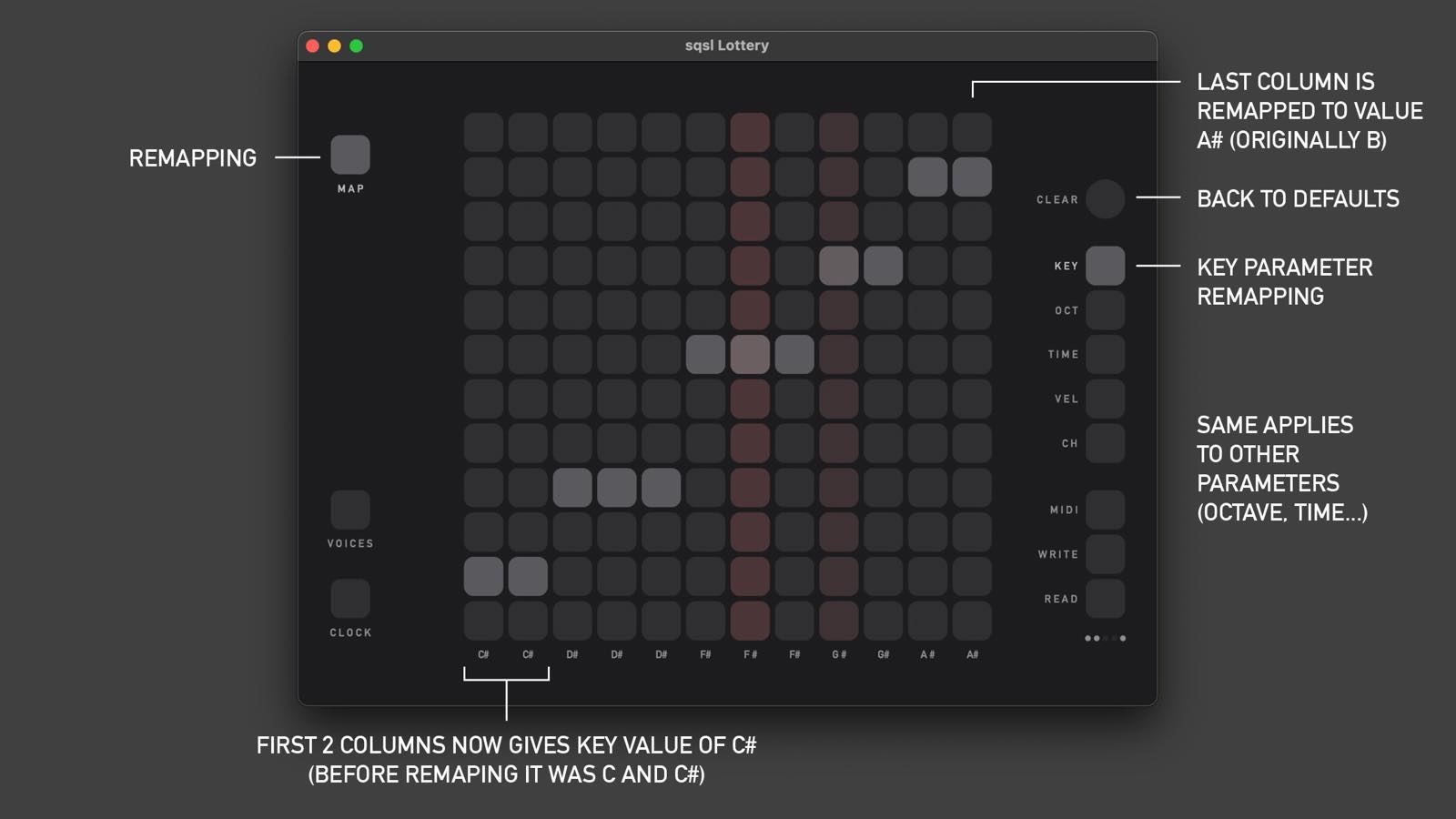The image size is (1456, 819).
Task: Activate the READ pad
Action: point(1106,599)
